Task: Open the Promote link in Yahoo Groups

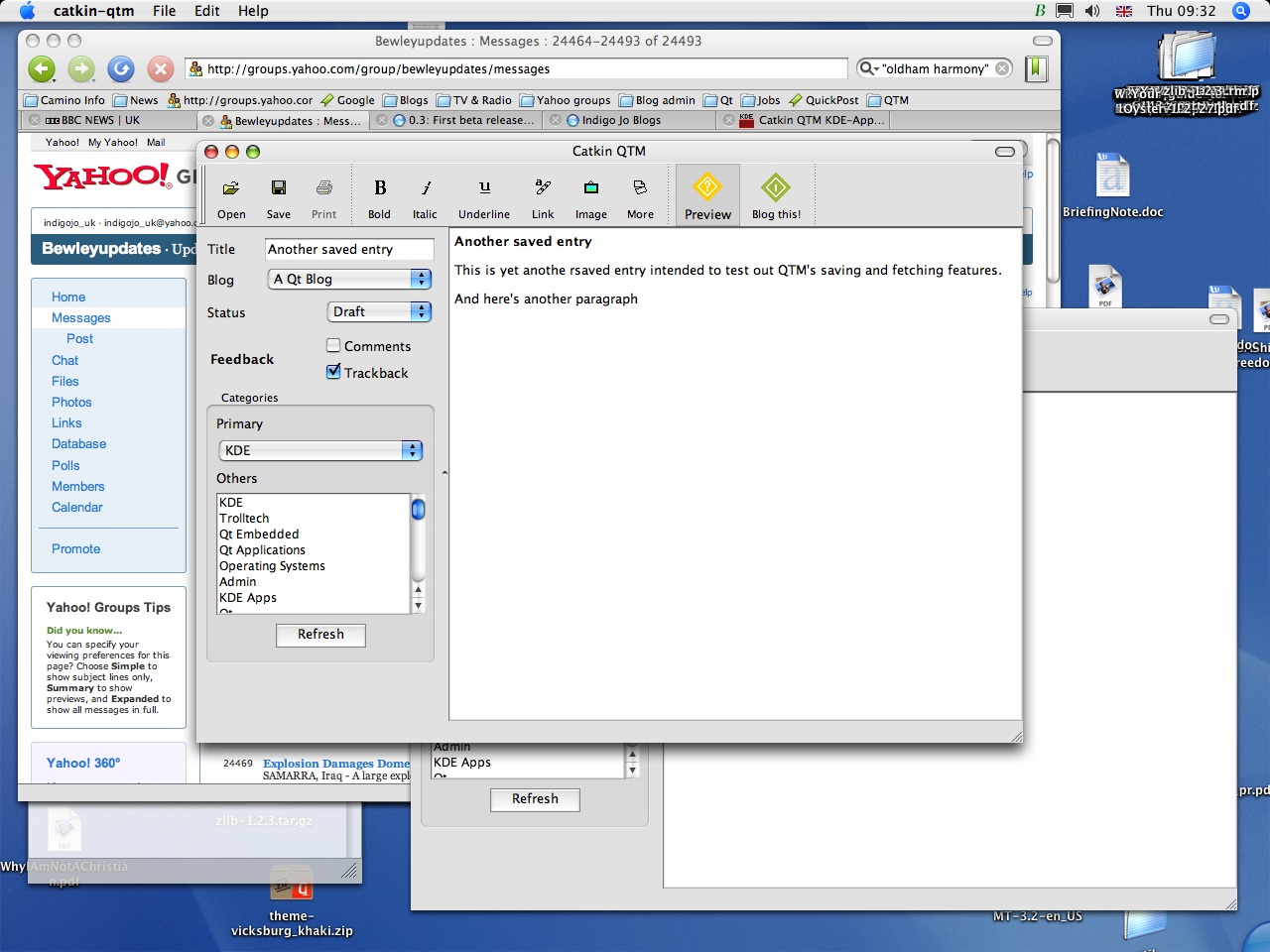Action: (76, 549)
